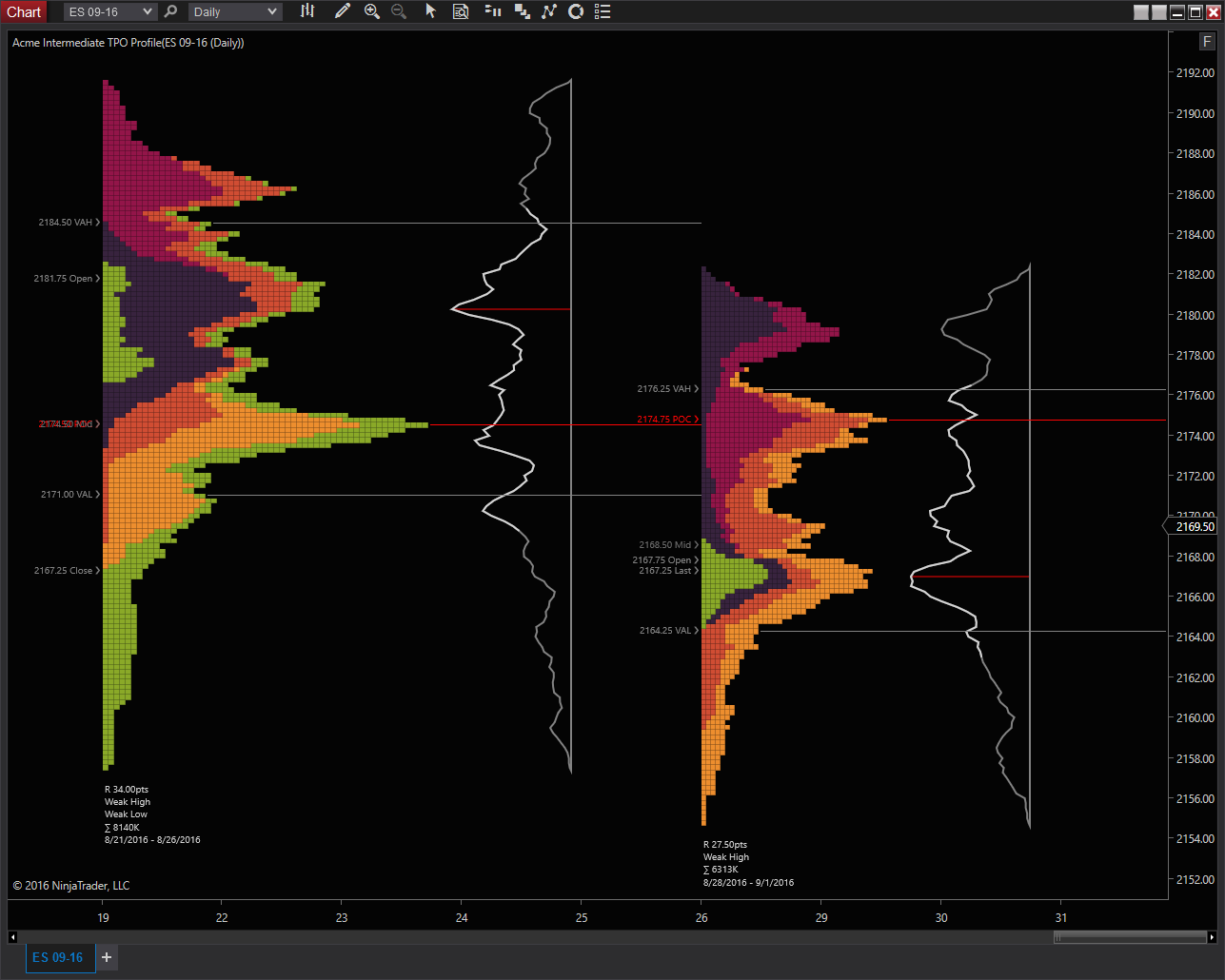Select the Zoom Out tool
Viewport: 1225px width, 980px height.
click(x=399, y=11)
